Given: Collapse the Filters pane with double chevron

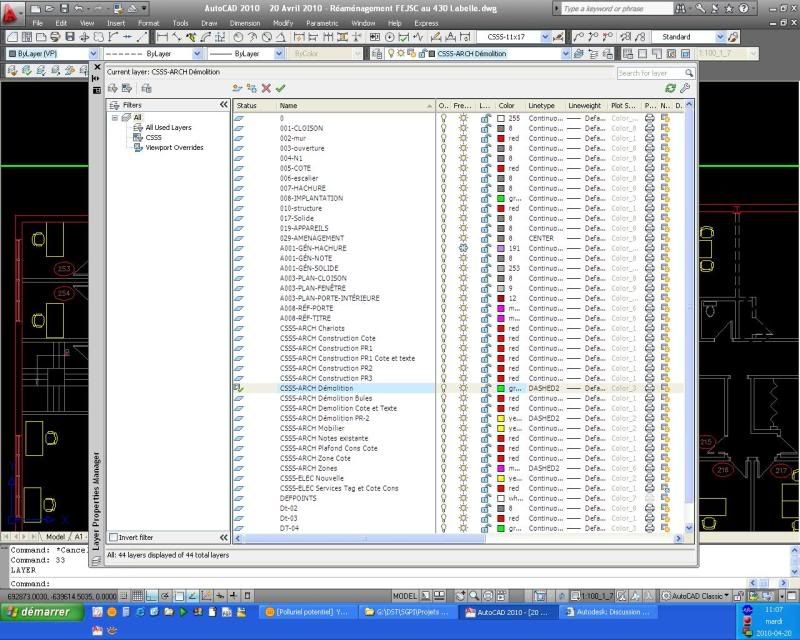Looking at the screenshot, I should pos(222,104).
